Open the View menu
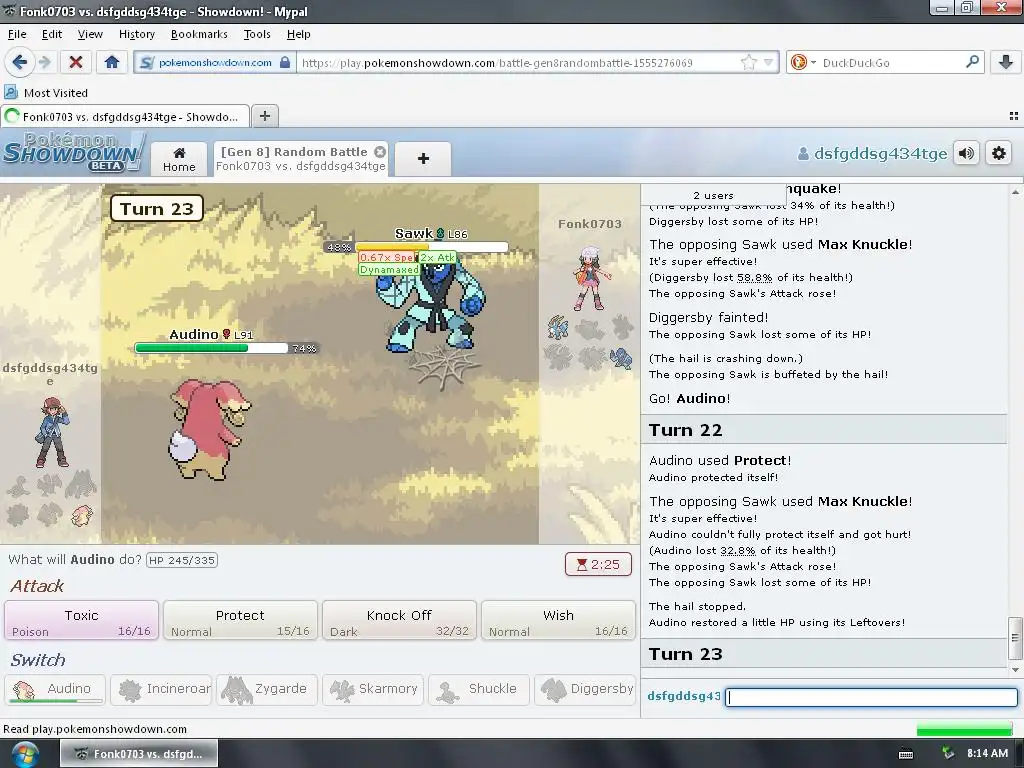The height and width of the screenshot is (768, 1024). click(x=90, y=34)
